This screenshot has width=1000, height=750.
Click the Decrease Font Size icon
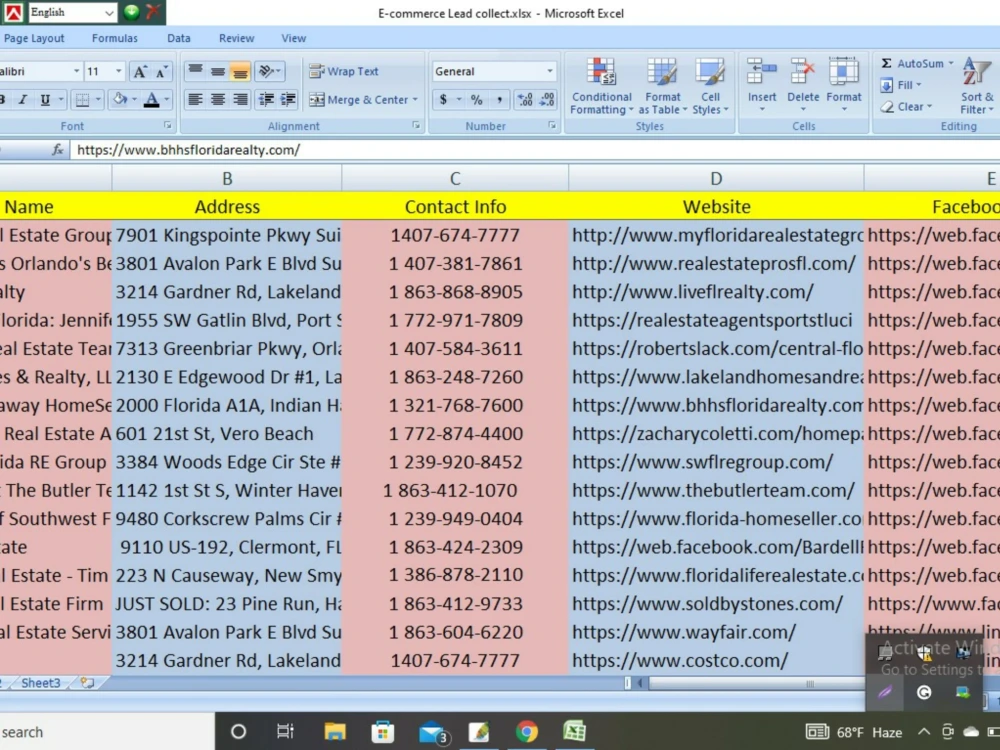(x=161, y=71)
